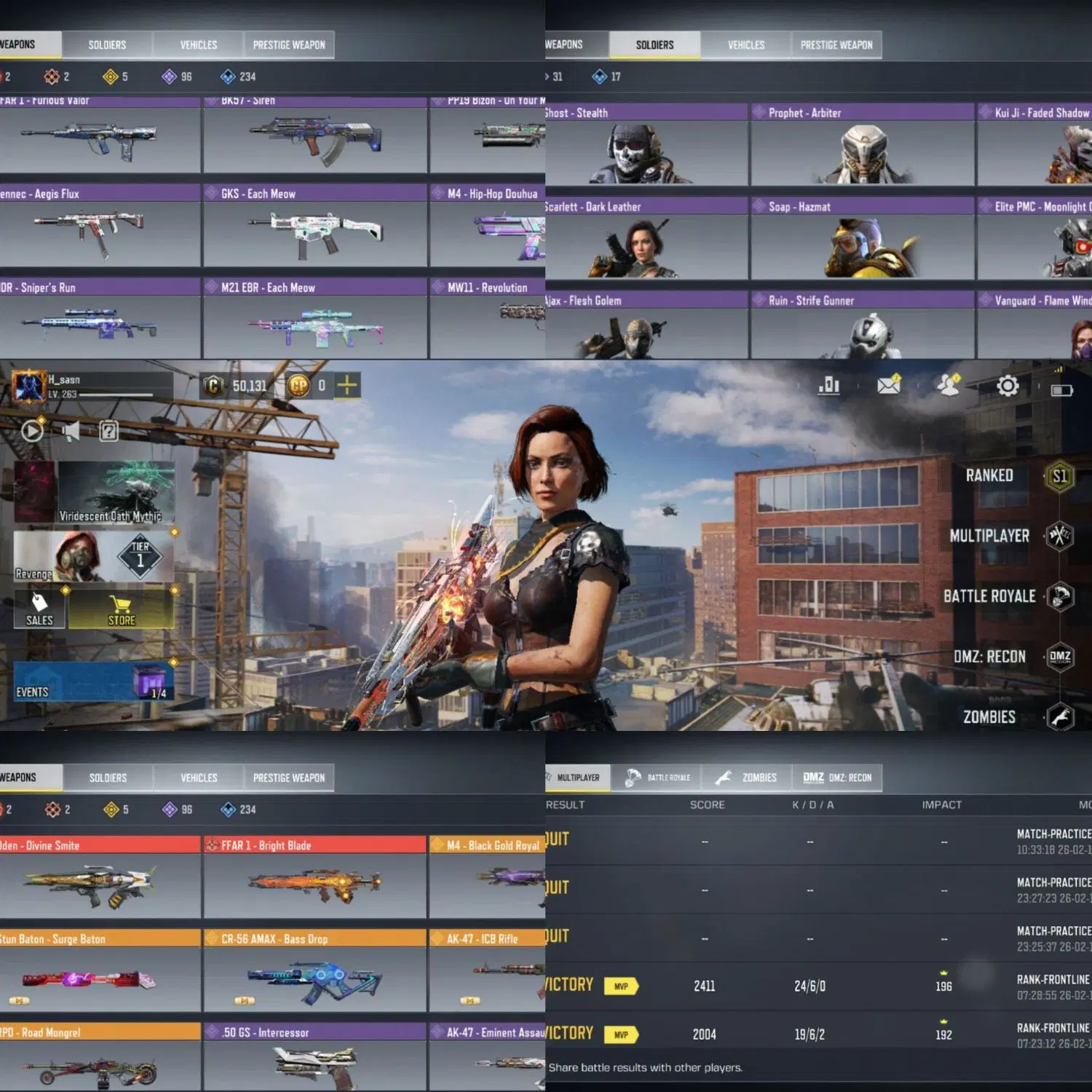Screen dimensions: 1092x1092
Task: Filter soldiers by the rarity showing 31
Action: [x=554, y=76]
